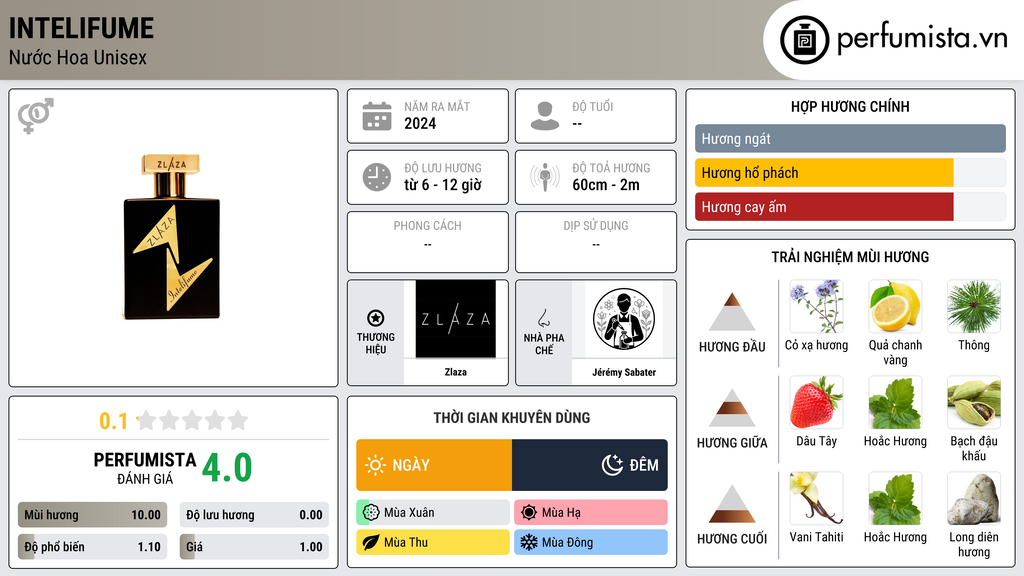
Task: Click the Mùi hương 10.00 score bar
Action: [x=92, y=515]
